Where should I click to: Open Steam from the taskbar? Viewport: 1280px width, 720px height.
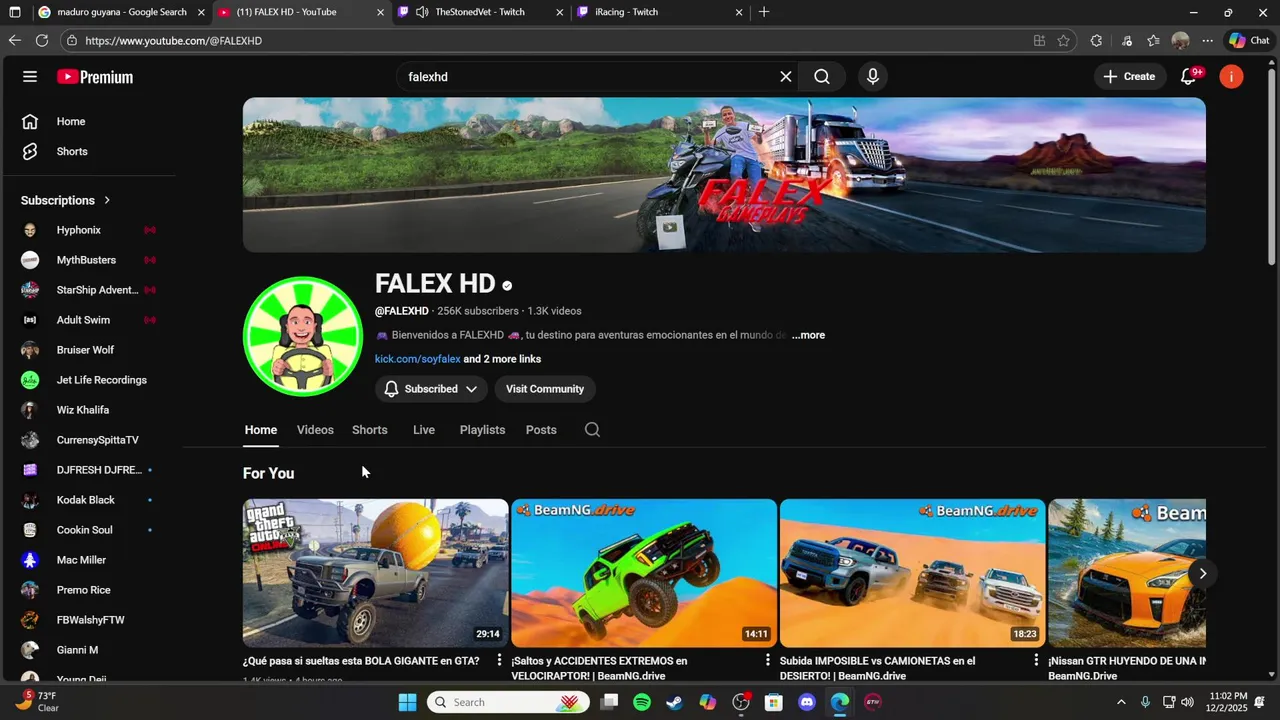click(675, 702)
